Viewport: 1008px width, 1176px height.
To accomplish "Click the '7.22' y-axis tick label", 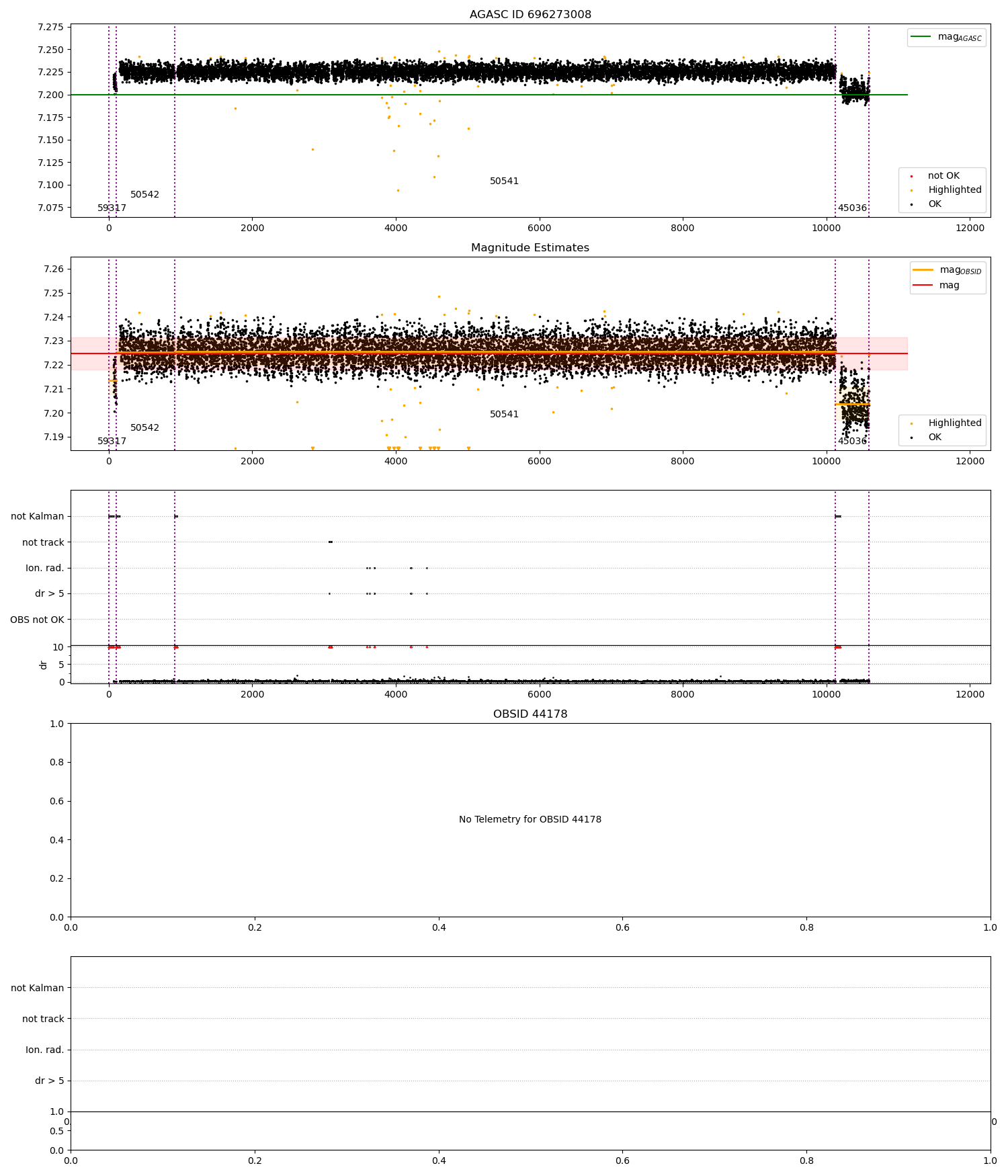I will [x=53, y=365].
